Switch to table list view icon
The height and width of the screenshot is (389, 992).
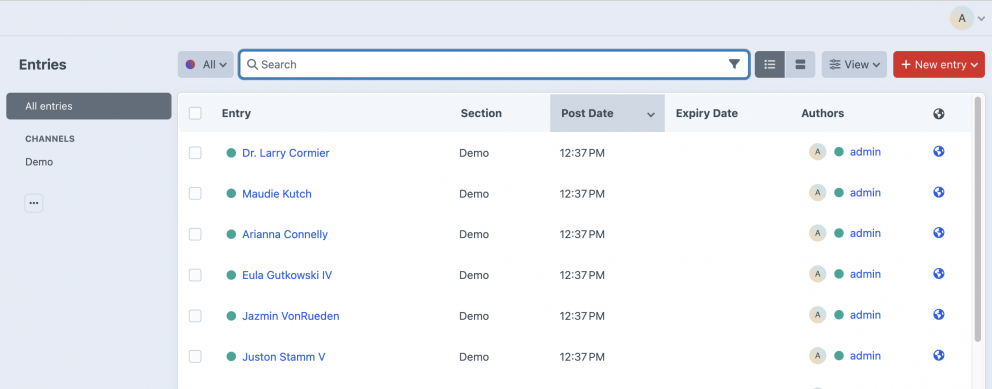point(769,65)
